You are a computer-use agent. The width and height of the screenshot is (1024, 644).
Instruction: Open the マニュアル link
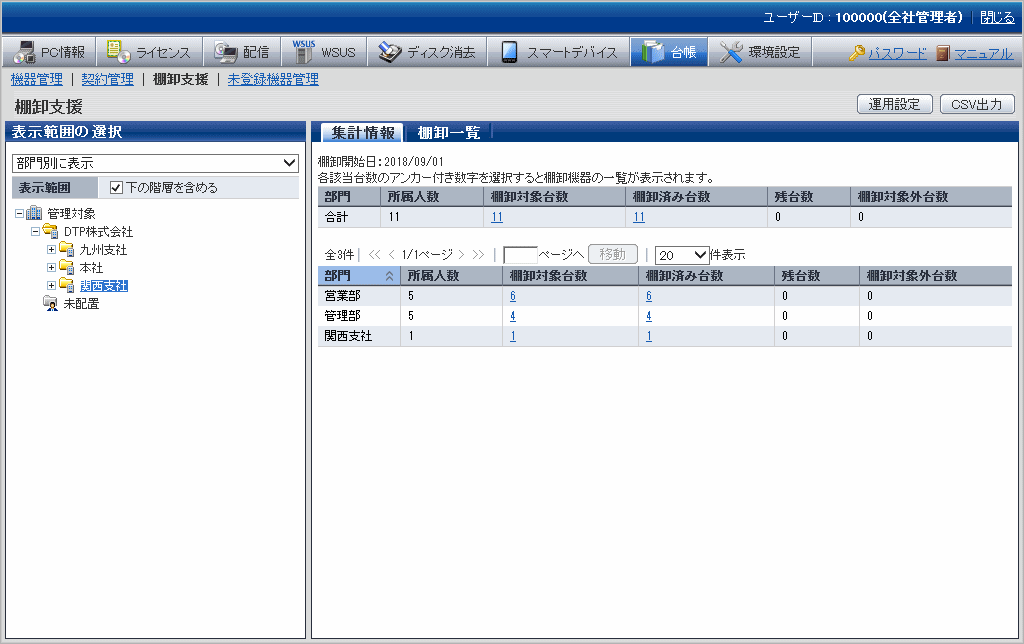pos(982,53)
